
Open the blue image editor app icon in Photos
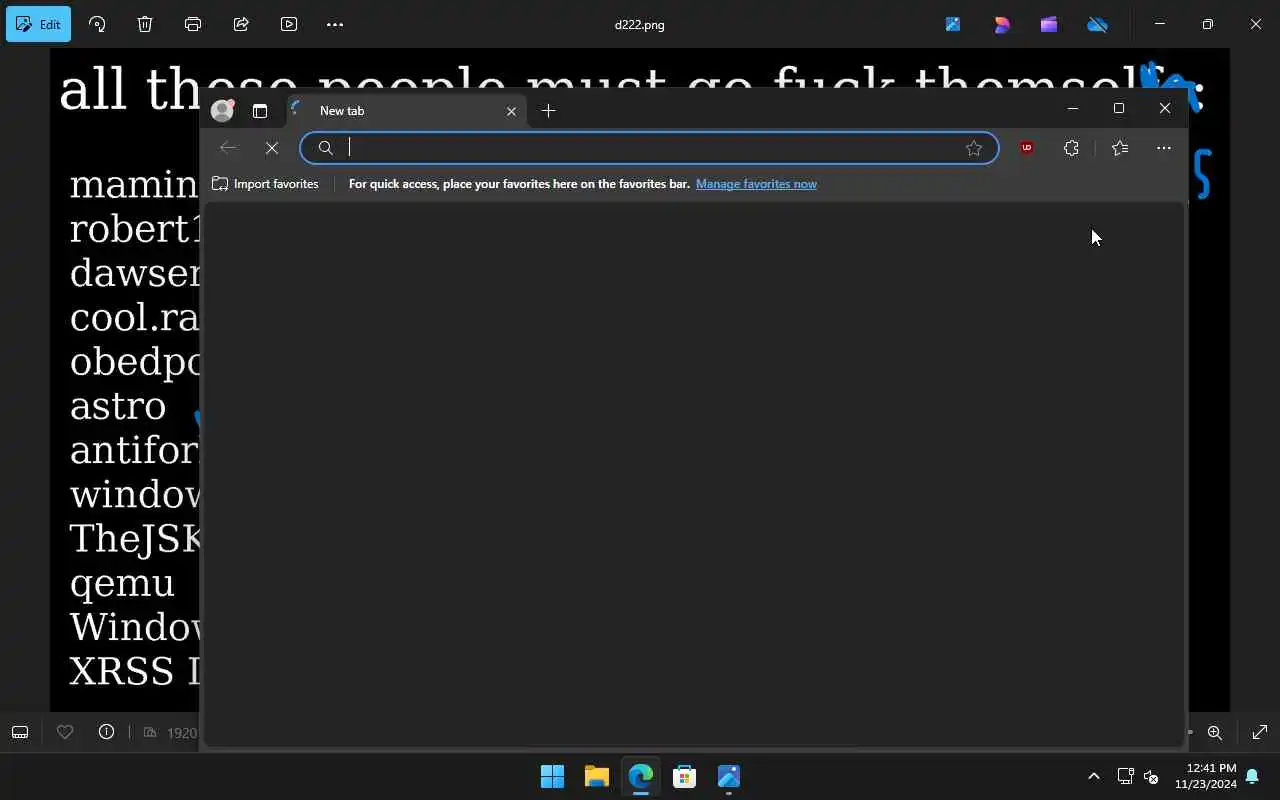pos(953,24)
